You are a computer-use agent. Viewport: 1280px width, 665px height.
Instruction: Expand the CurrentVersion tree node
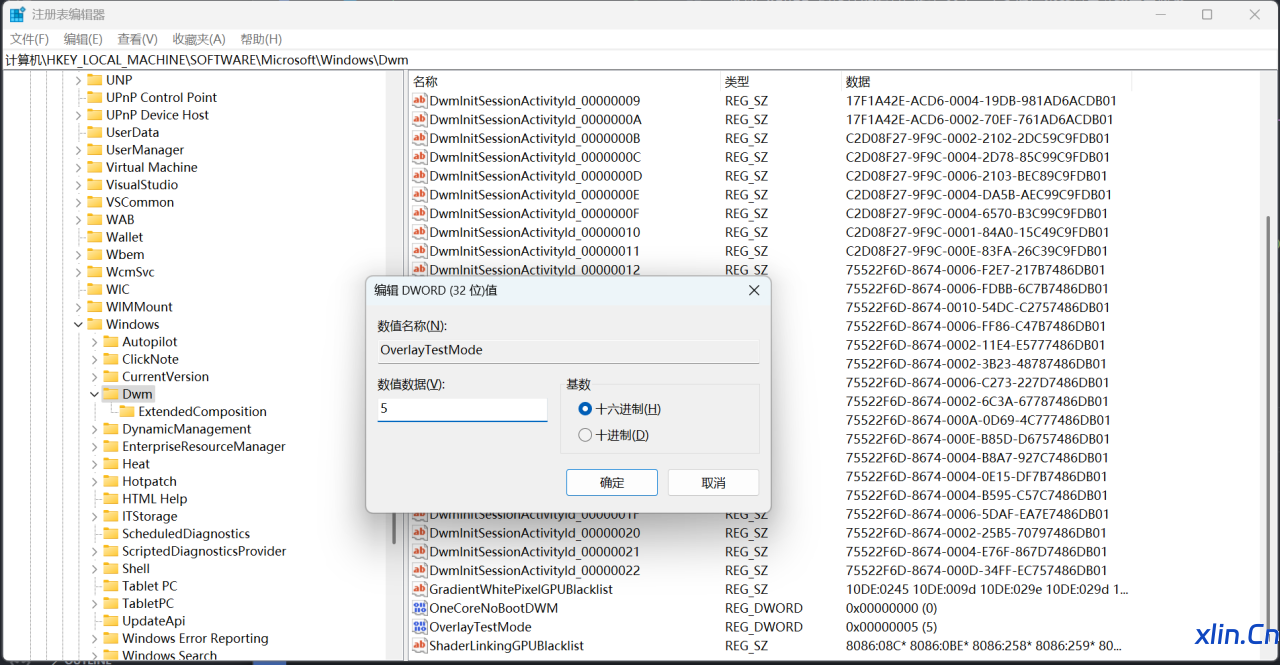pyautogui.click(x=94, y=377)
